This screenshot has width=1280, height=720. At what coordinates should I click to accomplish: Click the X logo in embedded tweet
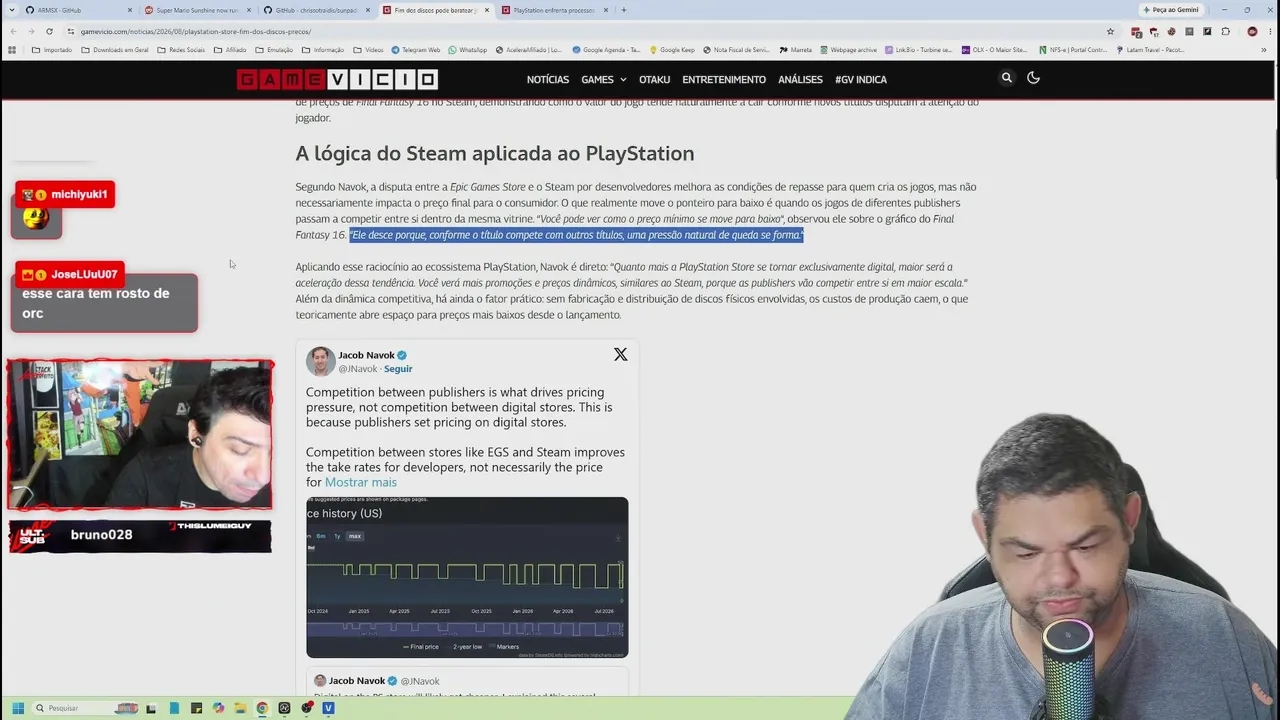tap(621, 355)
